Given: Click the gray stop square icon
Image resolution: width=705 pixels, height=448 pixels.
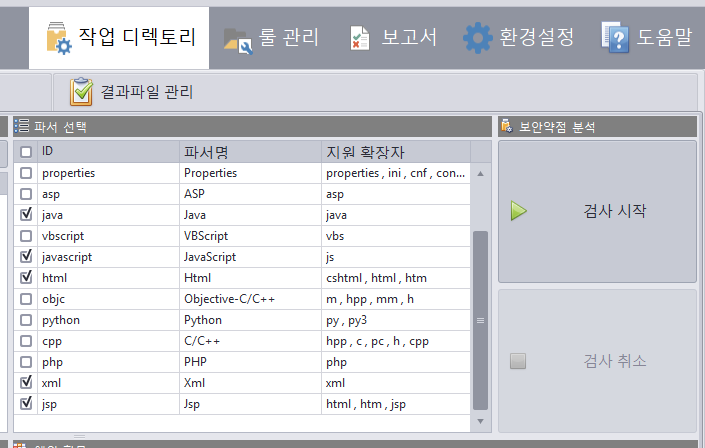Looking at the screenshot, I should [518, 361].
